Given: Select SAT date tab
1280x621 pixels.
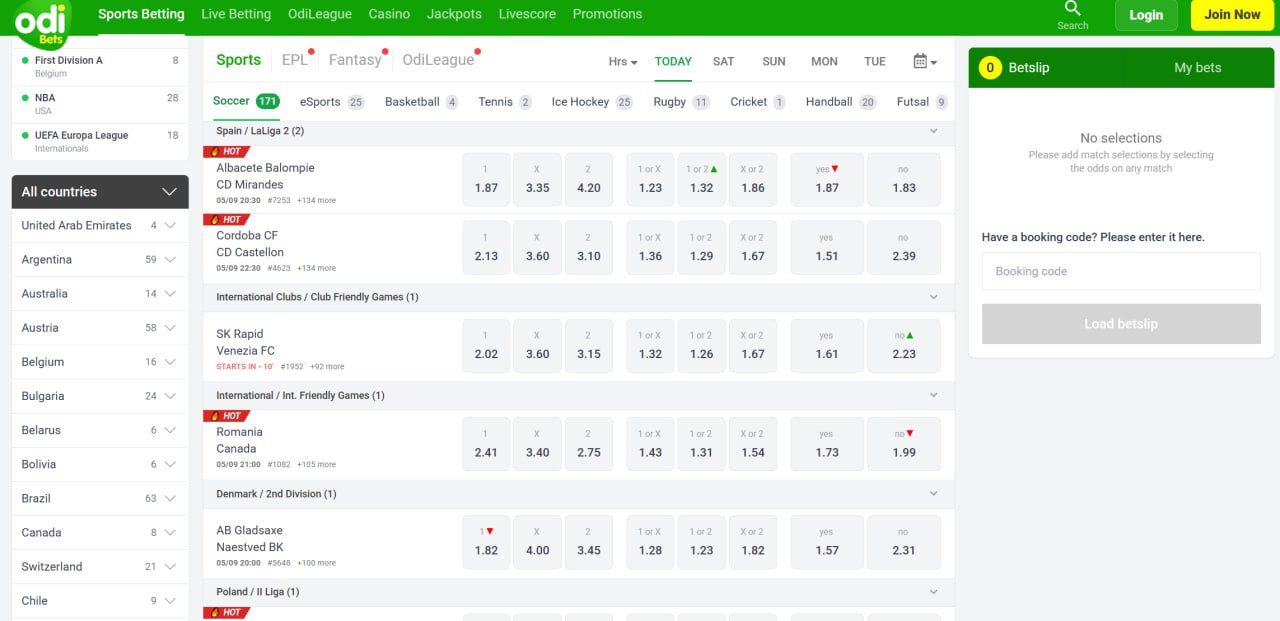Looking at the screenshot, I should click(724, 61).
